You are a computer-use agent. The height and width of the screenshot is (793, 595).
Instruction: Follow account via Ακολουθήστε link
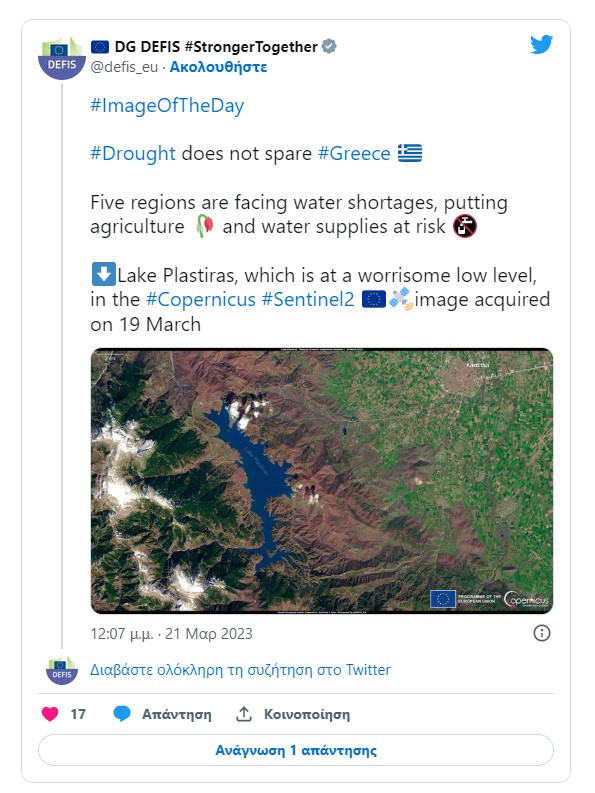click(218, 67)
